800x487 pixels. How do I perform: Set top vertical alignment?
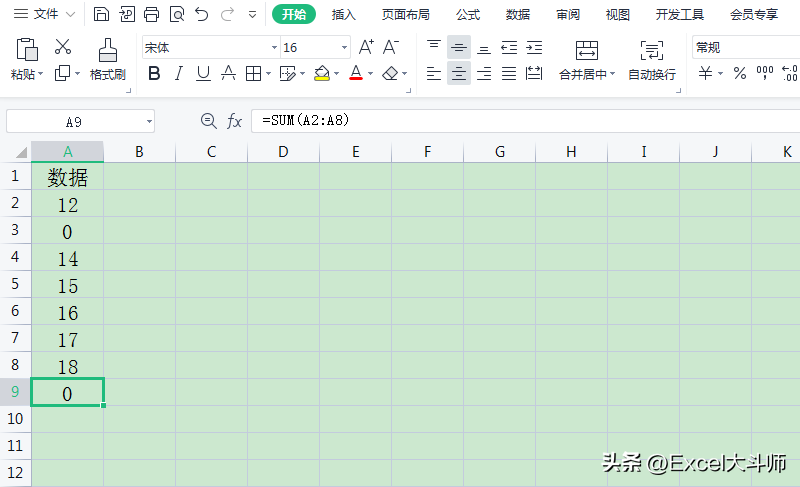[x=434, y=47]
